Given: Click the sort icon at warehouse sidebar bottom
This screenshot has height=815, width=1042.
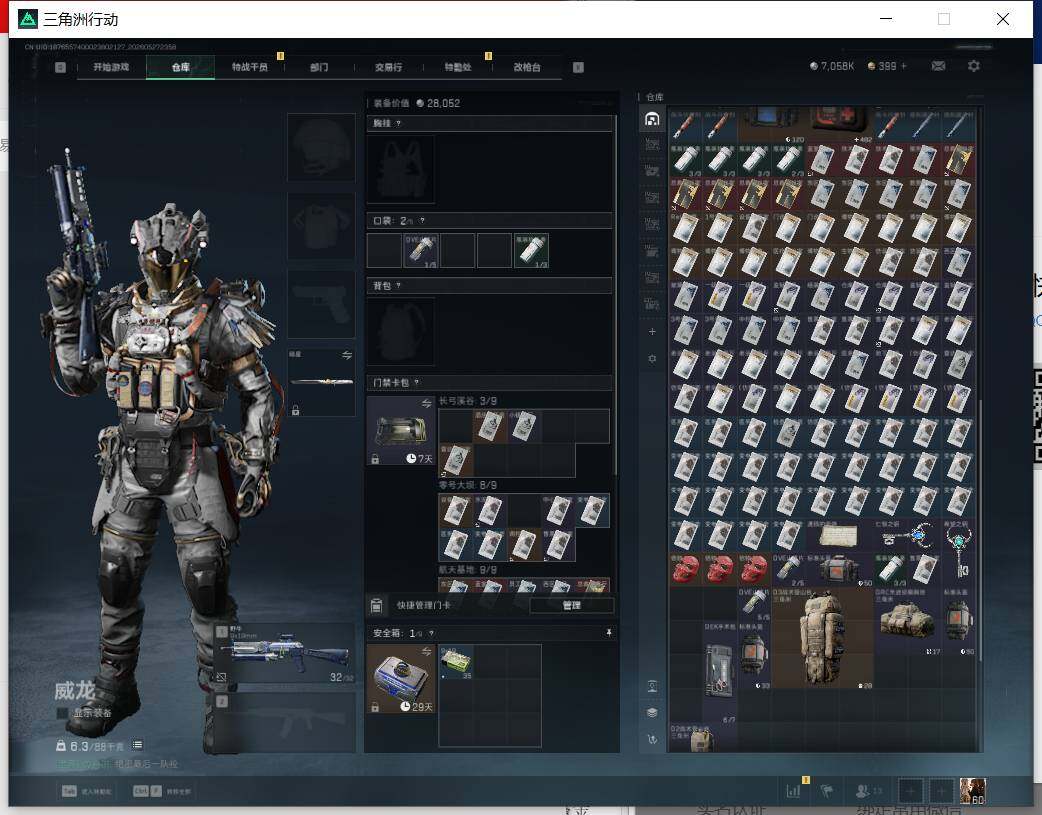Looking at the screenshot, I should [x=652, y=739].
